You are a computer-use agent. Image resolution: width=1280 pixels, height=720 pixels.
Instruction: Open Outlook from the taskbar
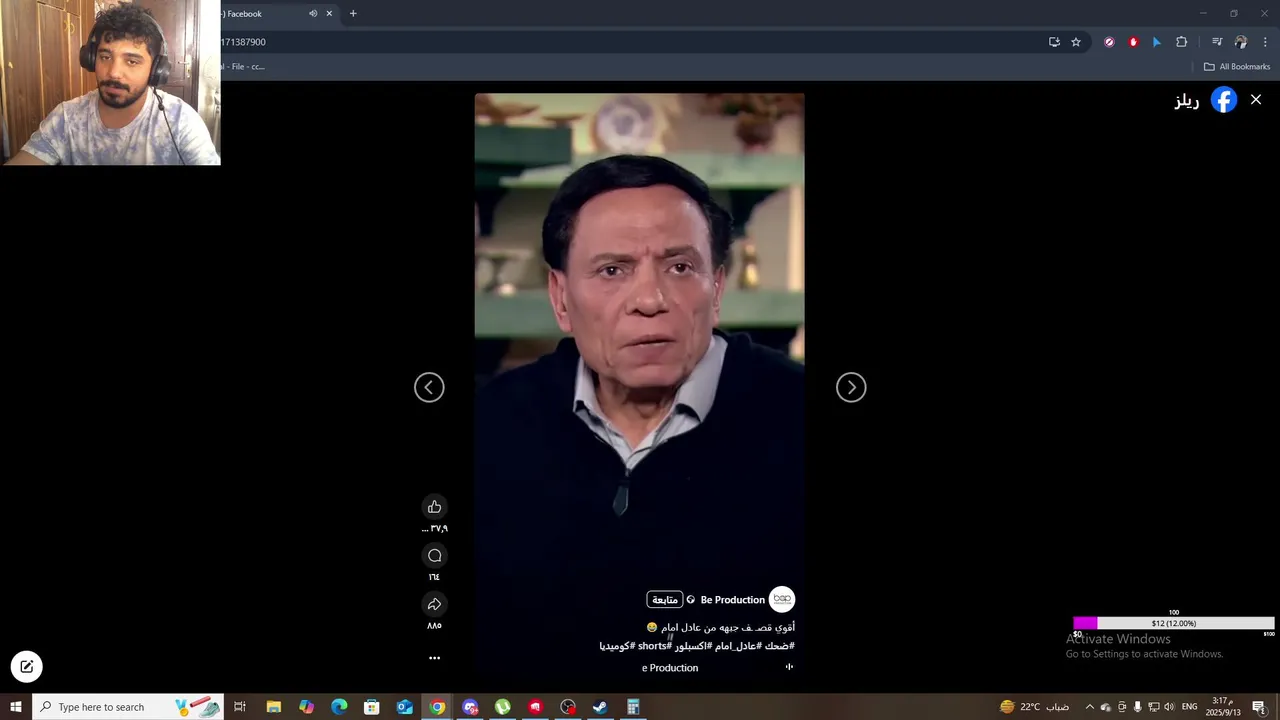click(404, 707)
